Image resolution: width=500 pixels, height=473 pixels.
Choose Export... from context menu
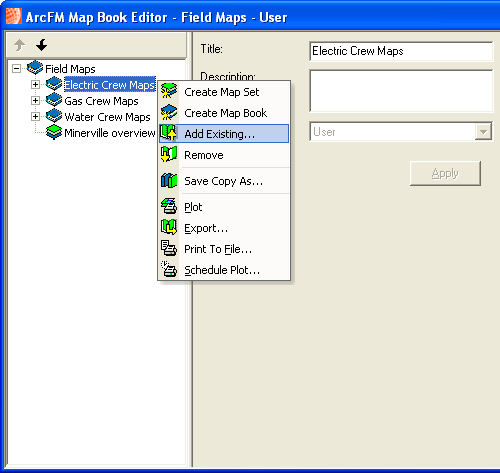click(224, 228)
